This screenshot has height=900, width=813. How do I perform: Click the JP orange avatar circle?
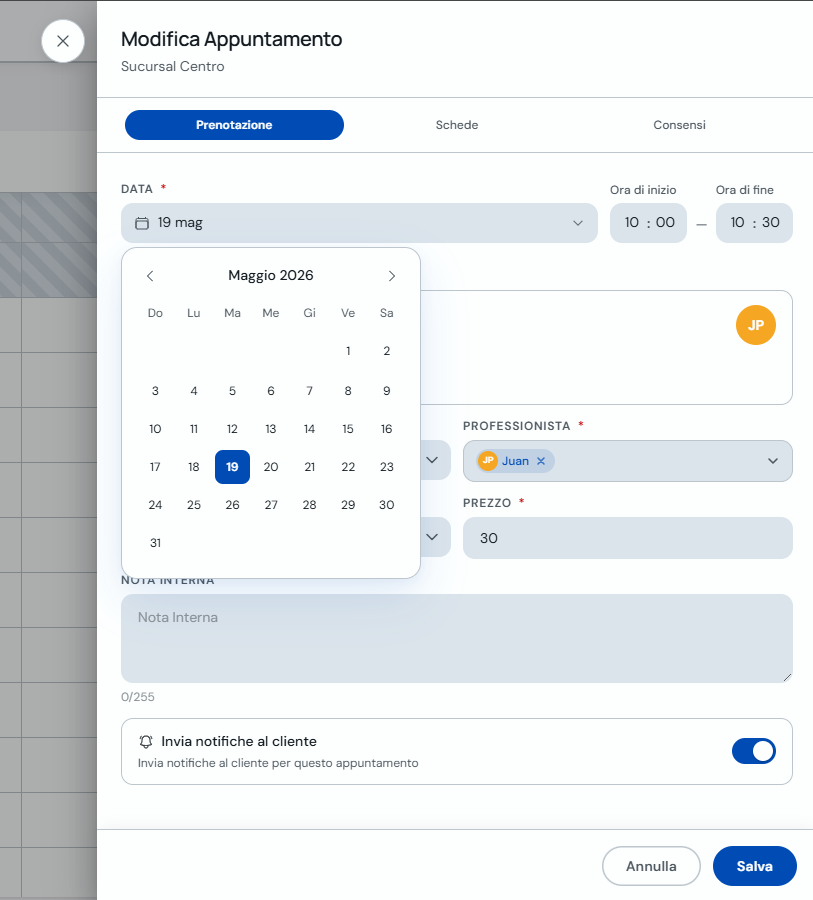tap(756, 325)
